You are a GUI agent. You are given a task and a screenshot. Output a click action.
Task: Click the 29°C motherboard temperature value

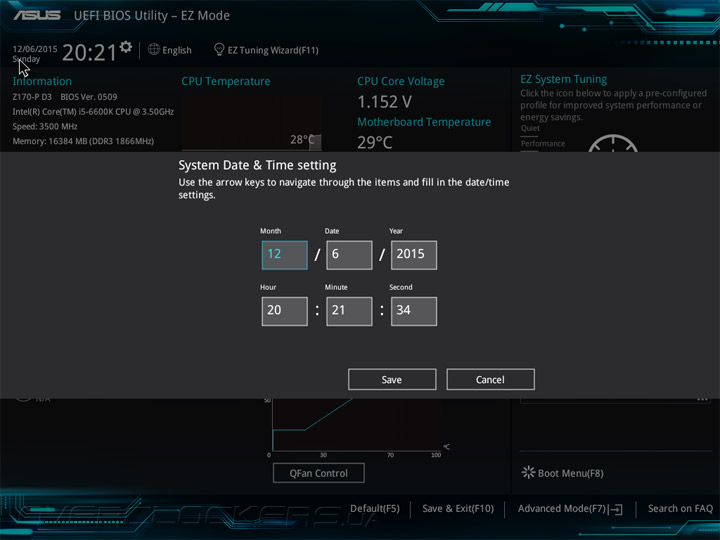[x=375, y=142]
